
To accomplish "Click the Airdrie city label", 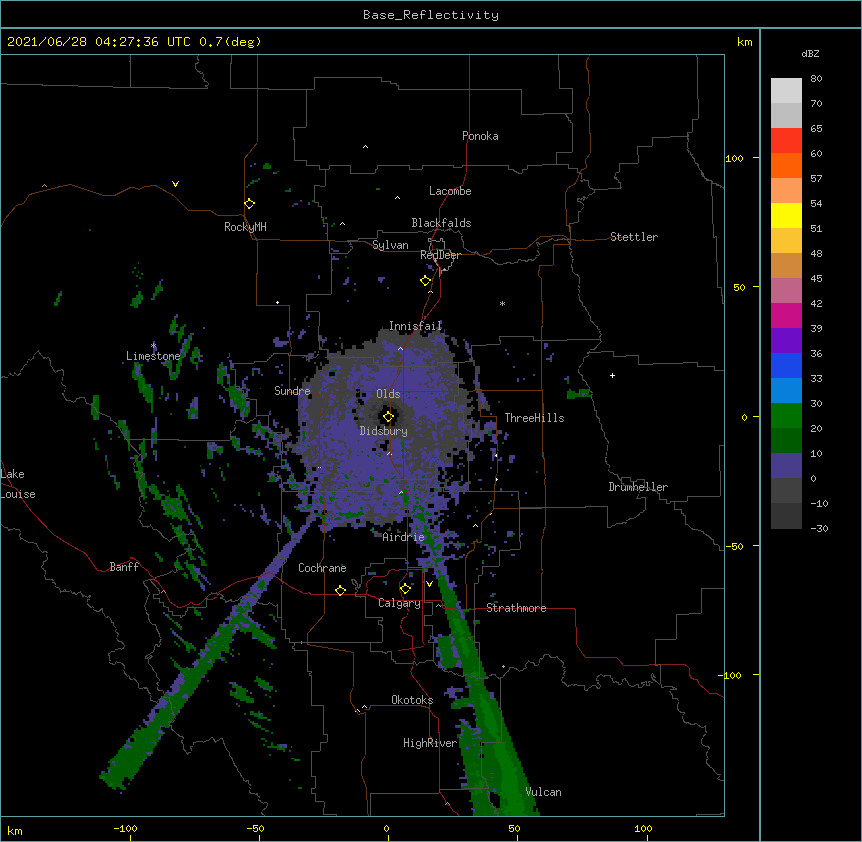I will (x=404, y=537).
